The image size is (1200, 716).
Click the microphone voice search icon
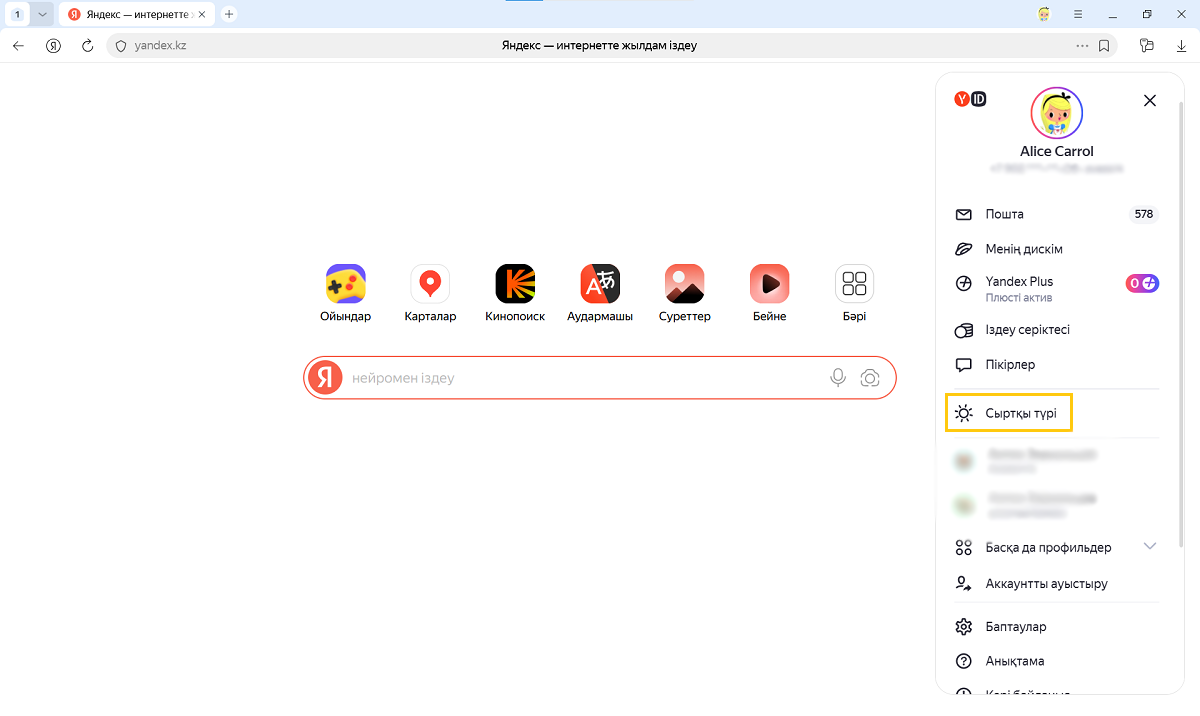coord(838,378)
